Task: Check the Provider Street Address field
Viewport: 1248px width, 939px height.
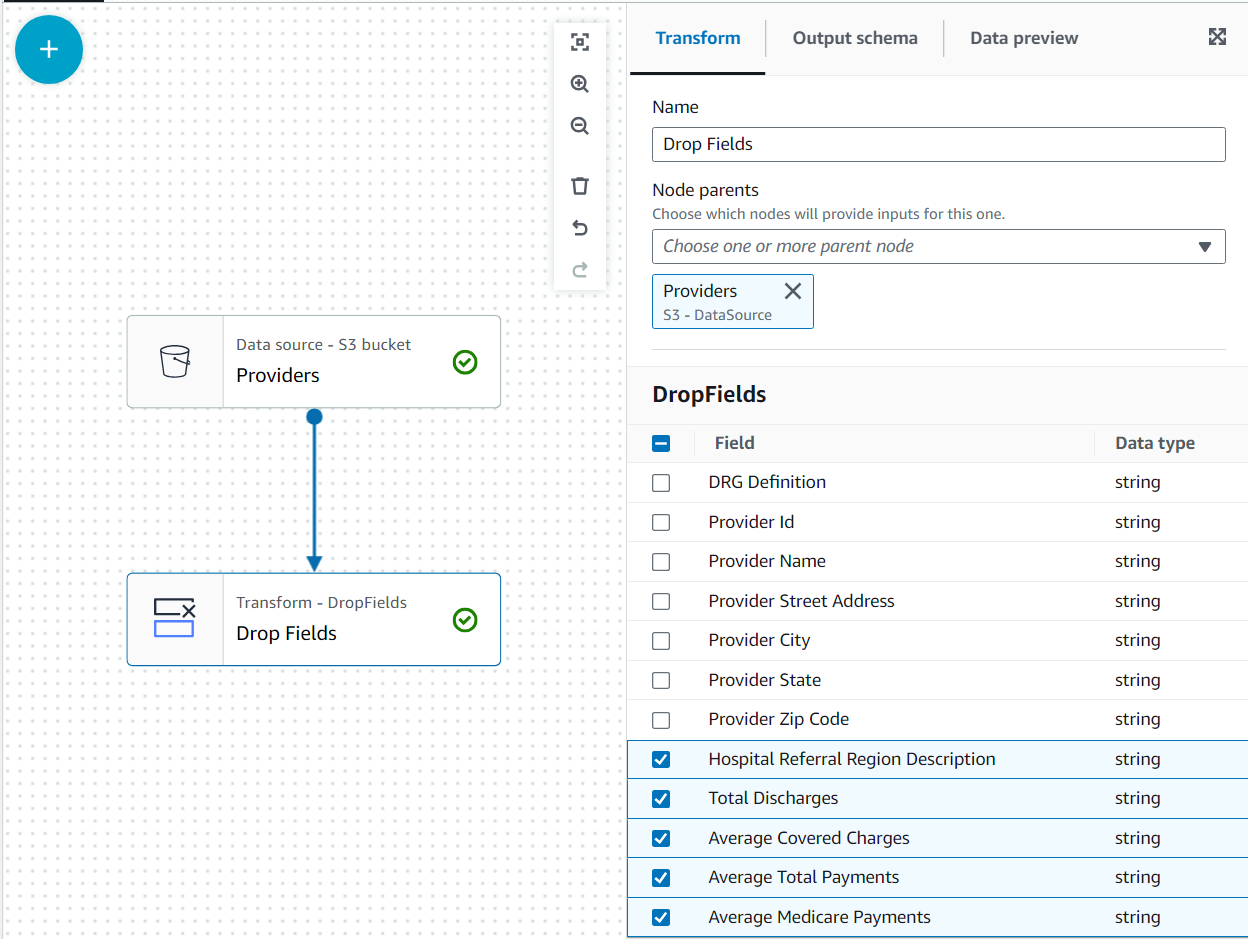Action: pos(661,601)
